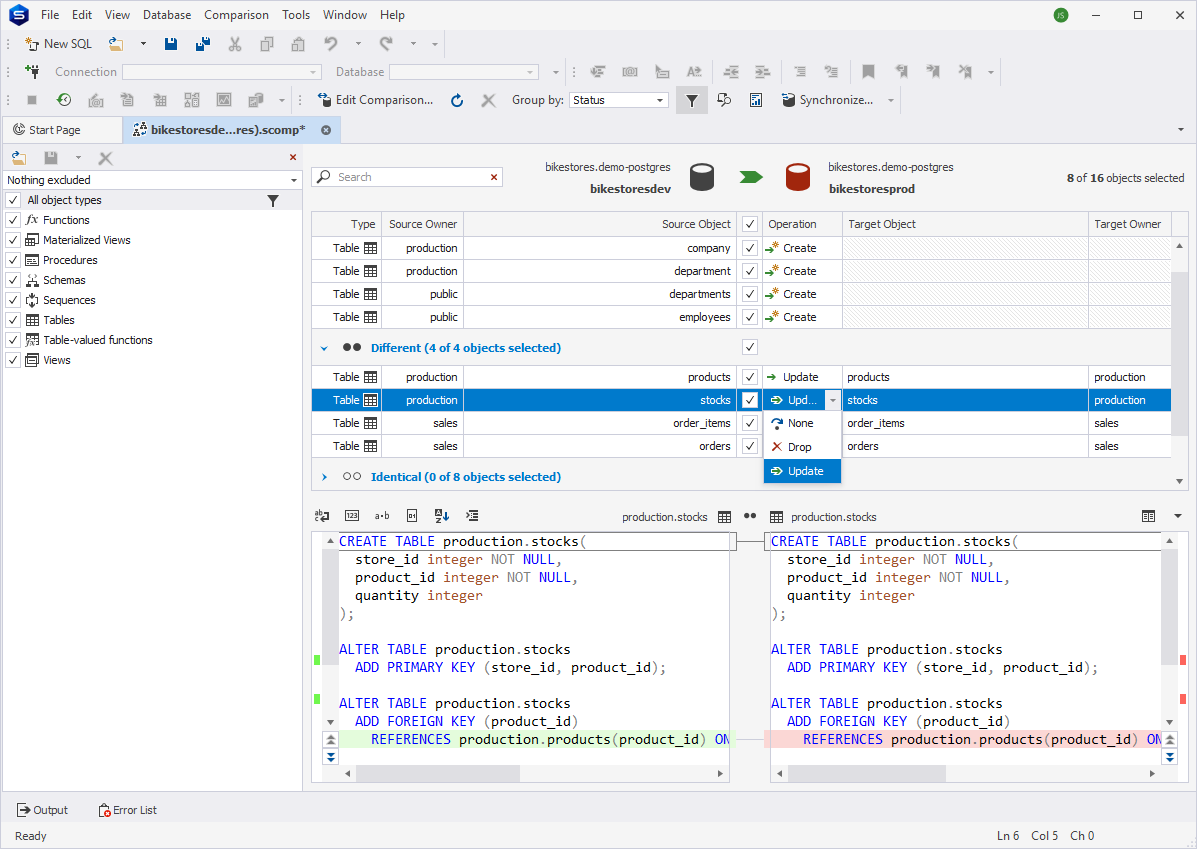Click Edit Comparison button

point(375,100)
